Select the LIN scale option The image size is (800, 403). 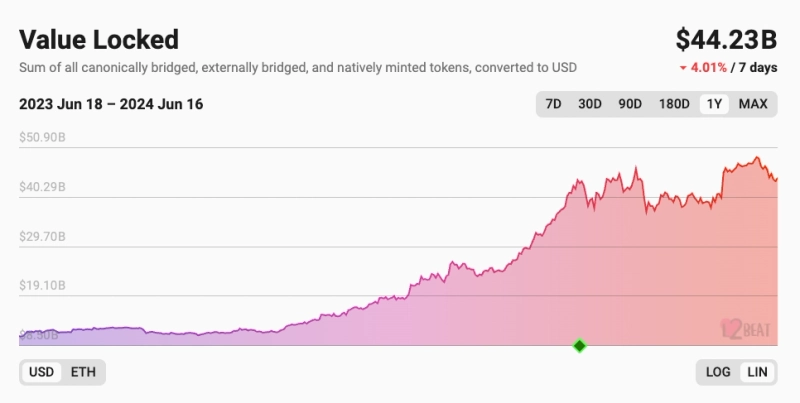point(758,372)
